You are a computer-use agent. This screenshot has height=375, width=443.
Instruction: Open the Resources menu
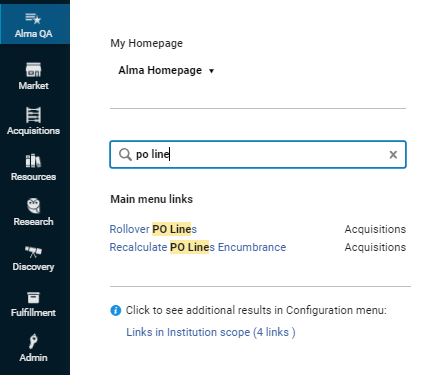tap(33, 167)
